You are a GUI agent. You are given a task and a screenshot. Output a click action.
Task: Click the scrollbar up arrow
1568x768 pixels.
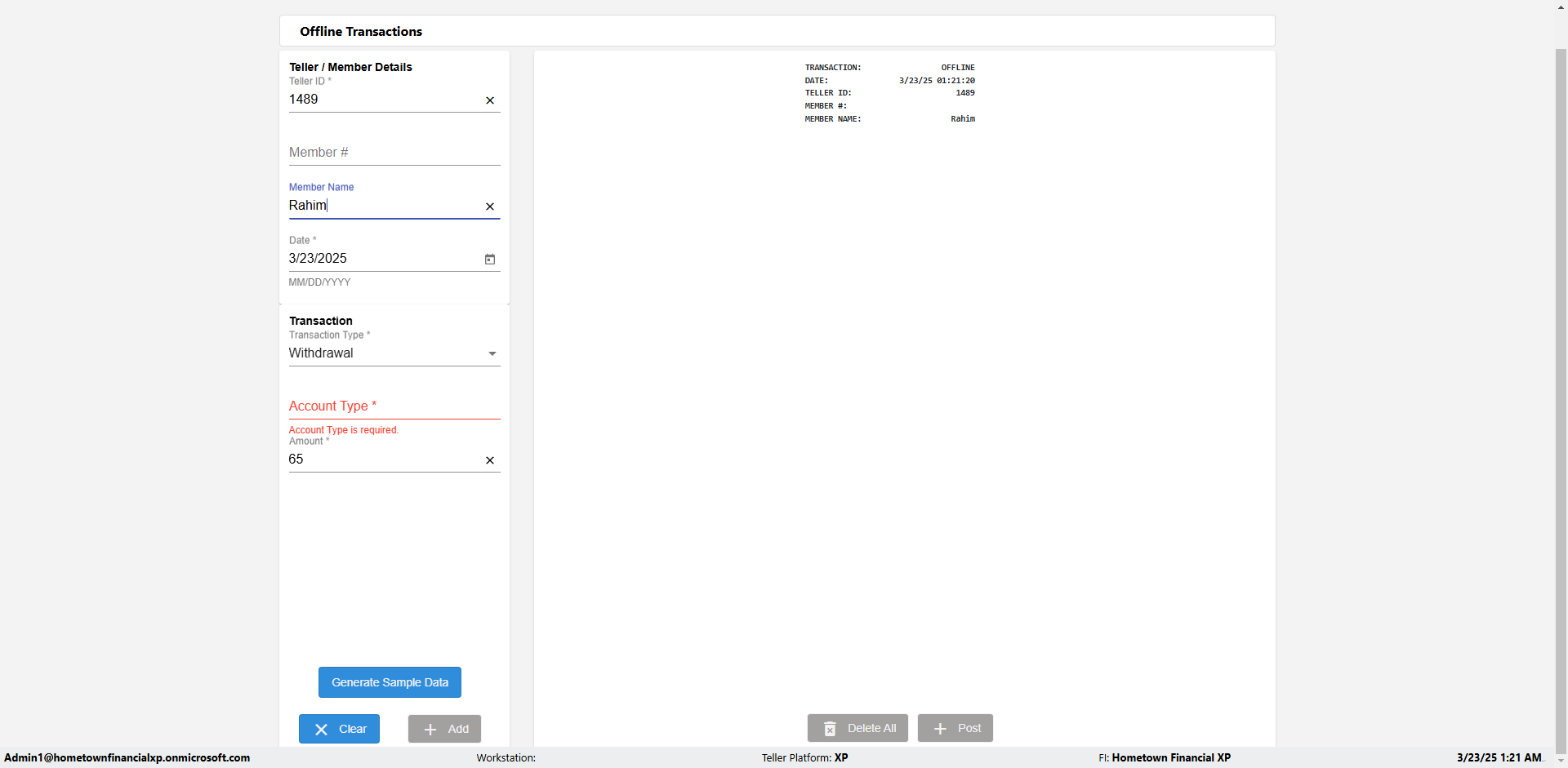point(1561,7)
